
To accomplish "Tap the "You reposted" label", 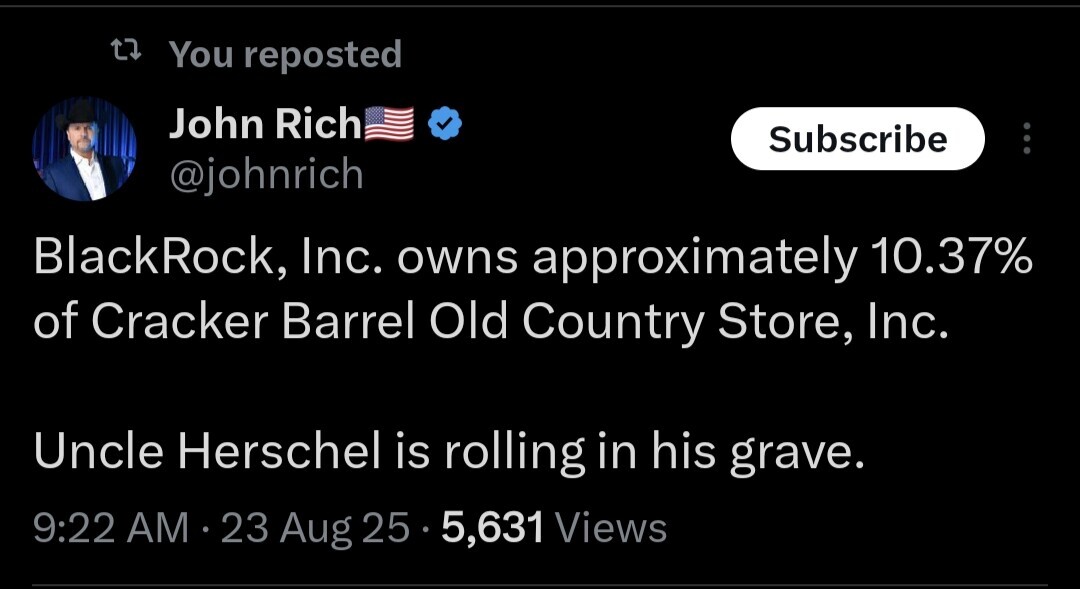I will coord(285,54).
